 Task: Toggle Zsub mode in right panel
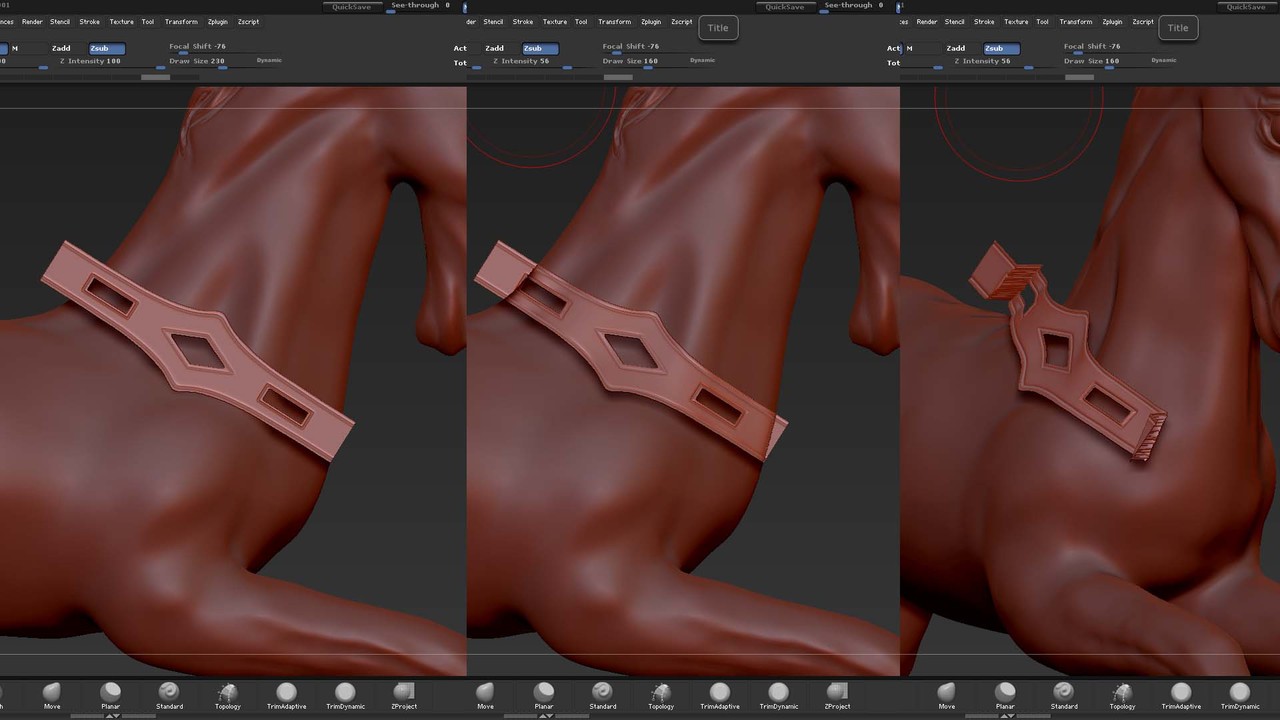(1001, 48)
